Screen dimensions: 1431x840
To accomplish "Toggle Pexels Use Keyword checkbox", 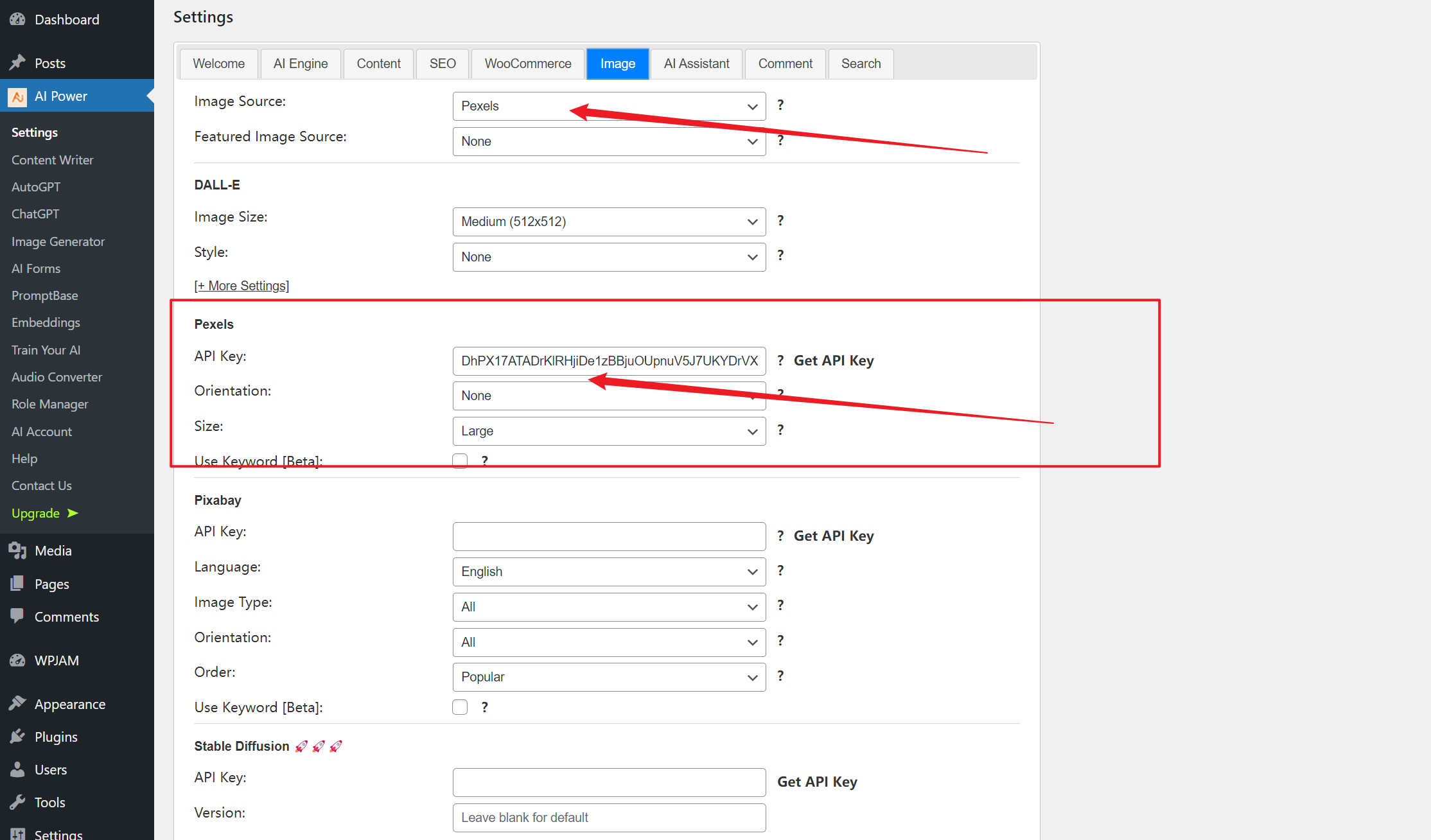I will pyautogui.click(x=460, y=460).
